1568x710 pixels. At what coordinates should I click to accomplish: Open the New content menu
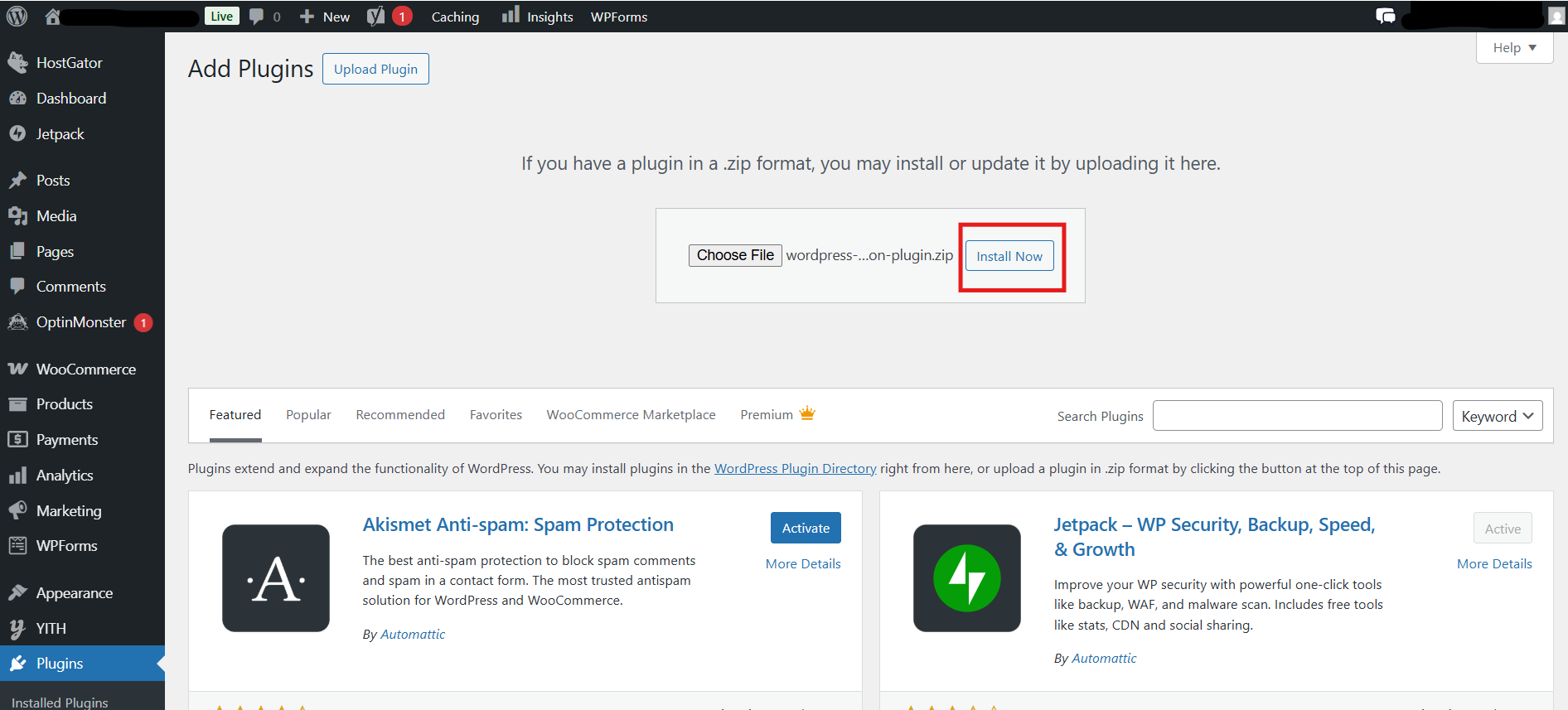tap(326, 17)
